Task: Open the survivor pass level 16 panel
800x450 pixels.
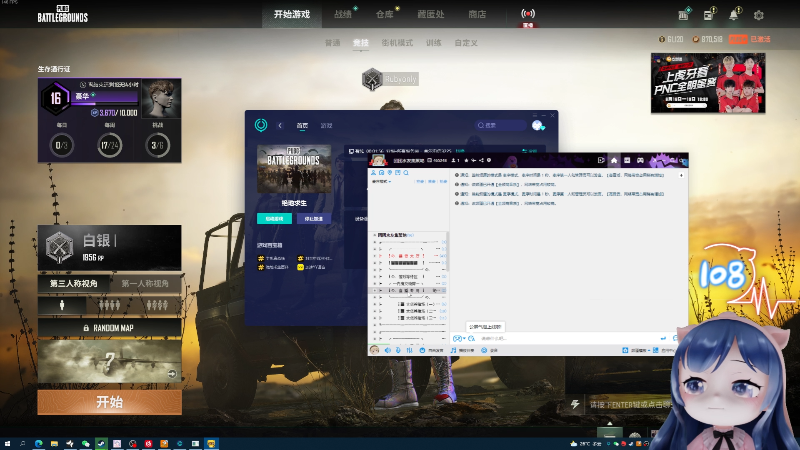Action: click(x=109, y=120)
